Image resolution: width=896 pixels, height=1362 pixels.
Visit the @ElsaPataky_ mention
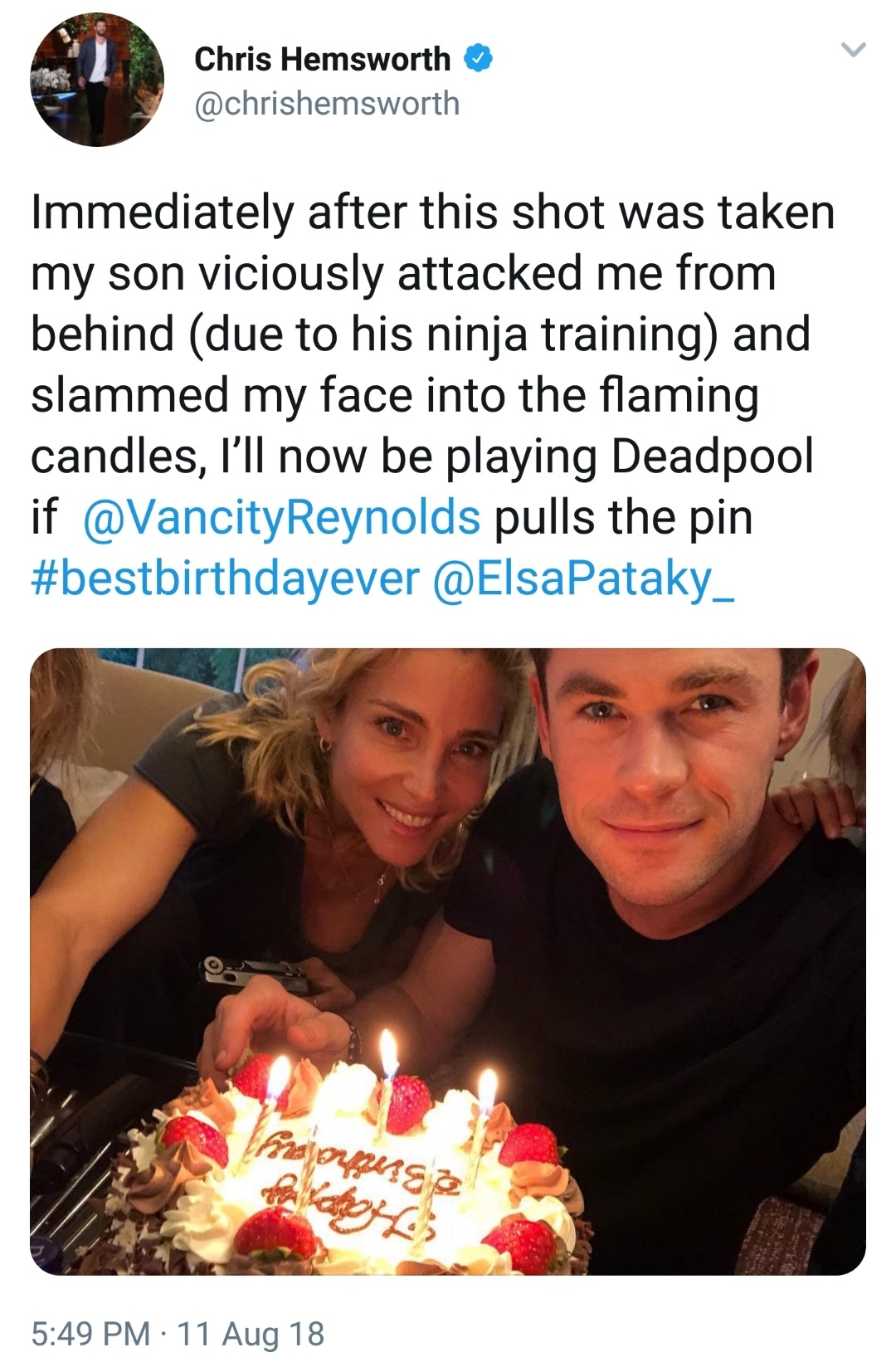tap(583, 578)
